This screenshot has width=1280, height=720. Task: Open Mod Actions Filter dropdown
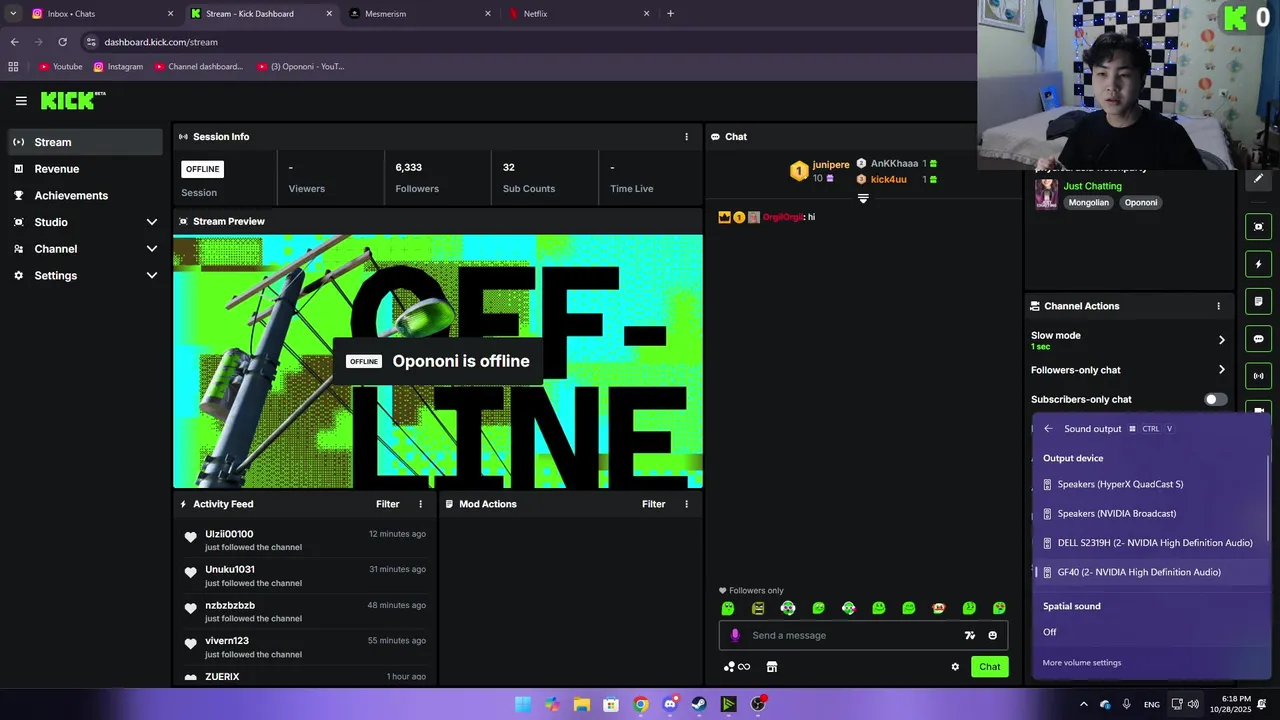click(654, 504)
